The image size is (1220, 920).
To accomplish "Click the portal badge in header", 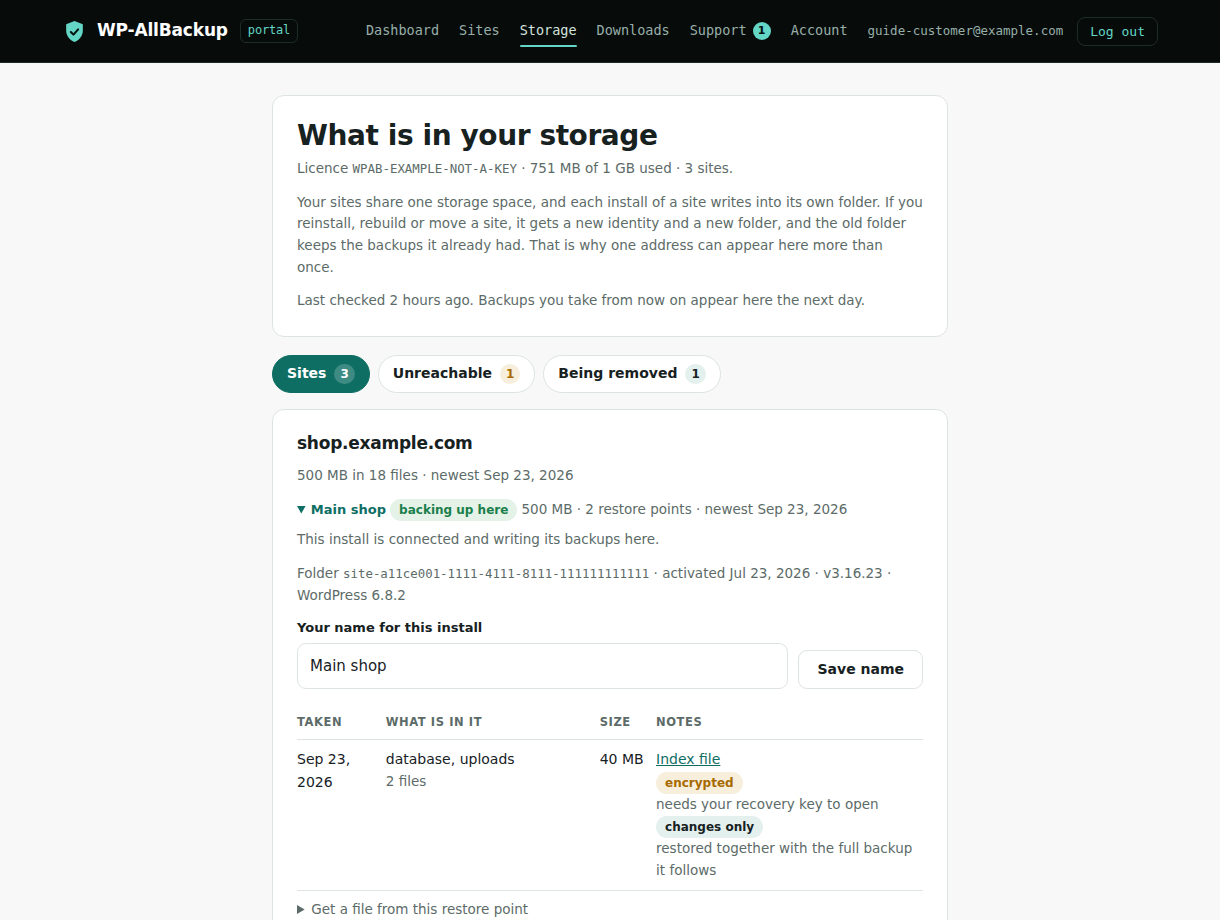I will tap(269, 31).
